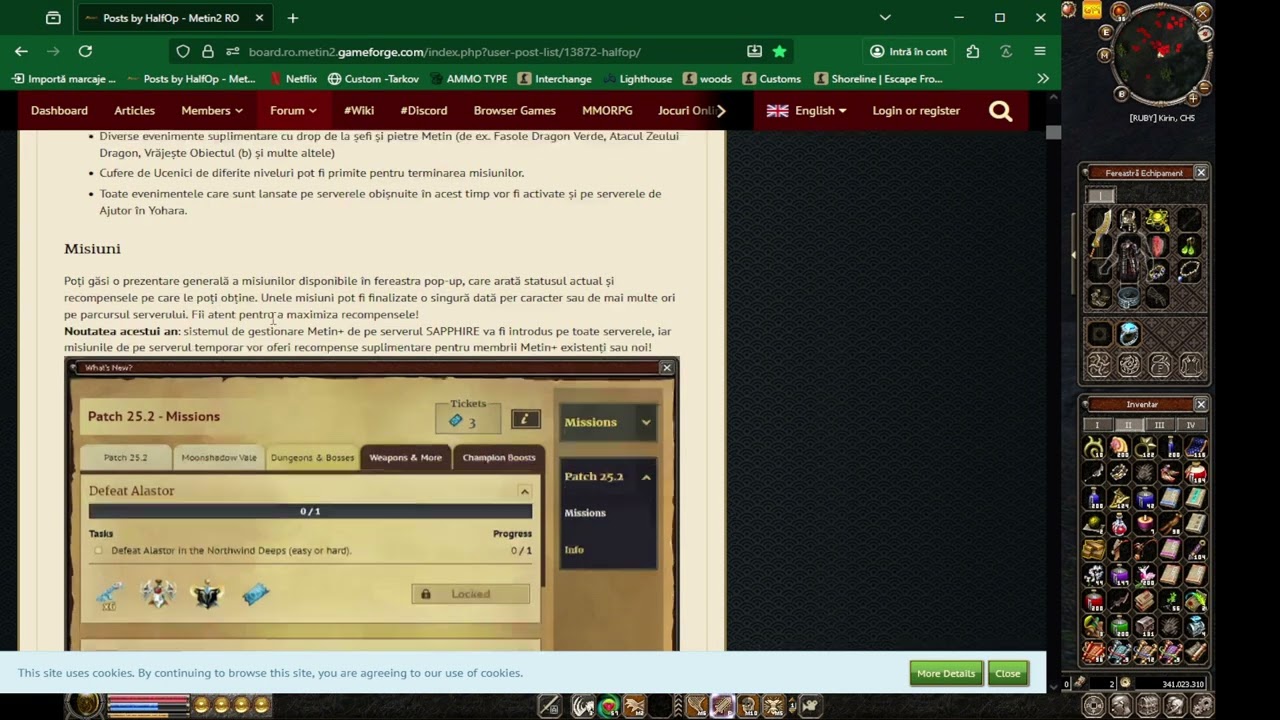Screen dimensions: 1280x720
Task: Click the minimap E round button
Action: [x=1106, y=32]
